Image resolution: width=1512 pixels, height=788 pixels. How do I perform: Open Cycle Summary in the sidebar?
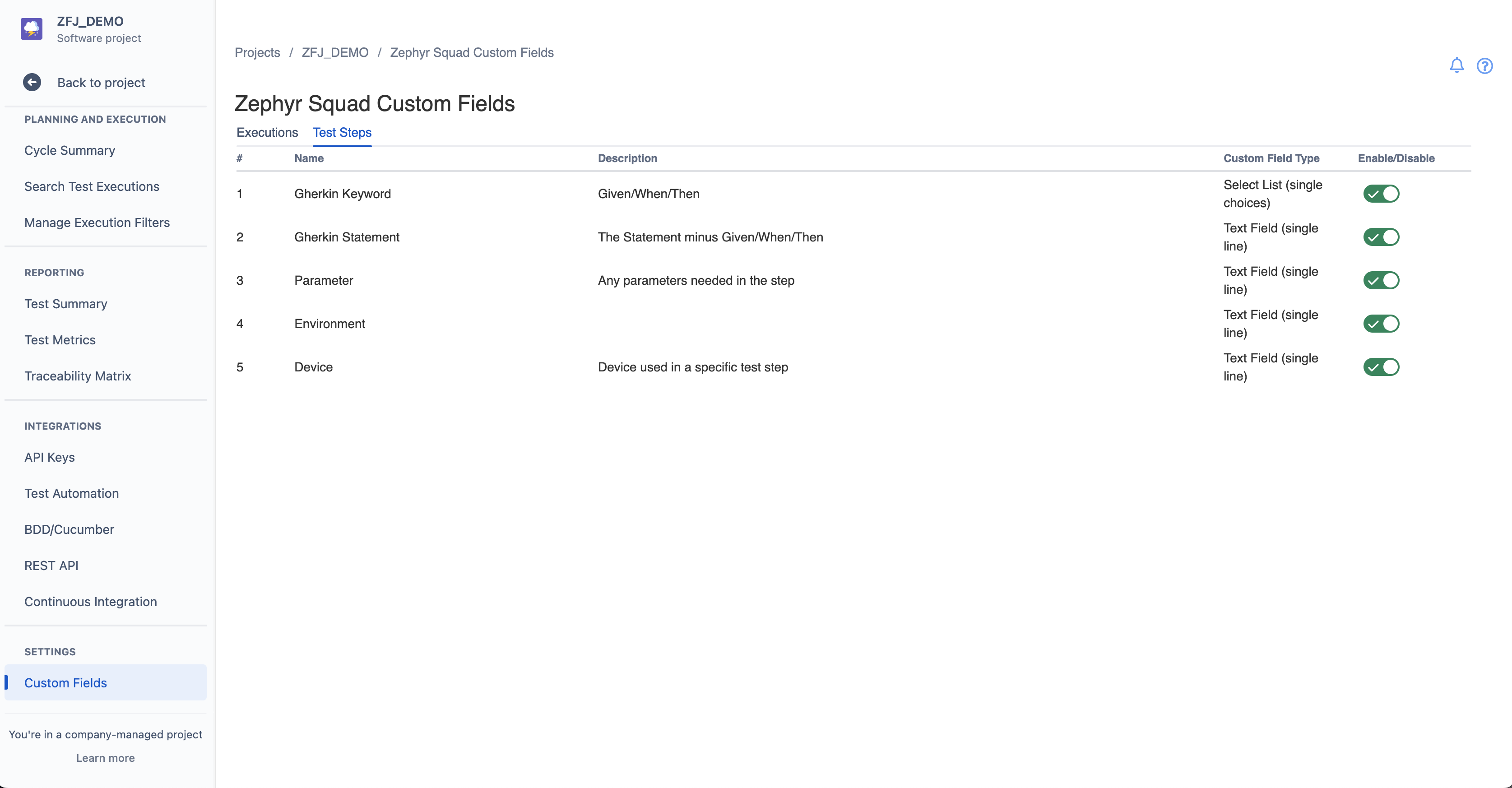70,150
